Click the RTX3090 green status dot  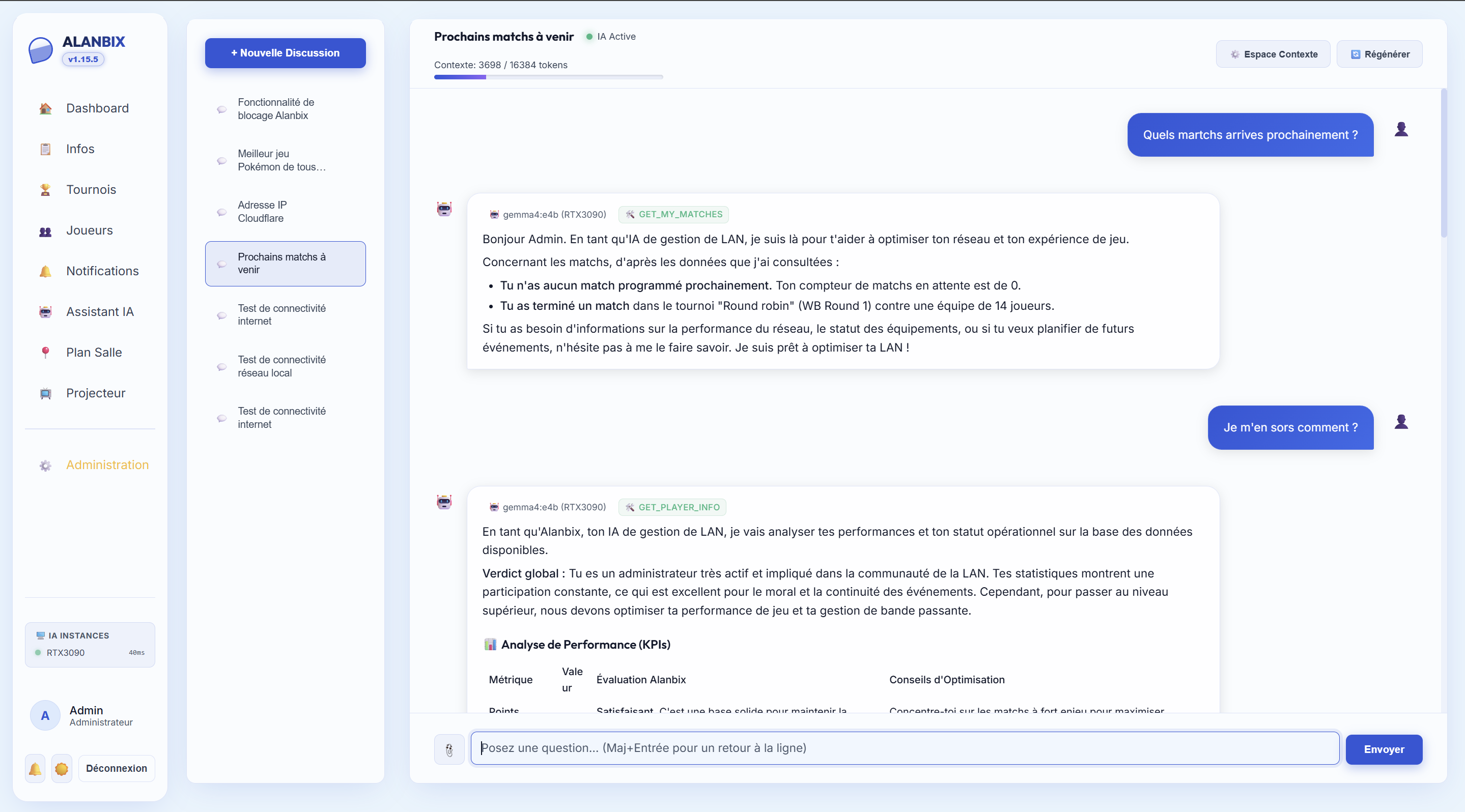coord(38,653)
